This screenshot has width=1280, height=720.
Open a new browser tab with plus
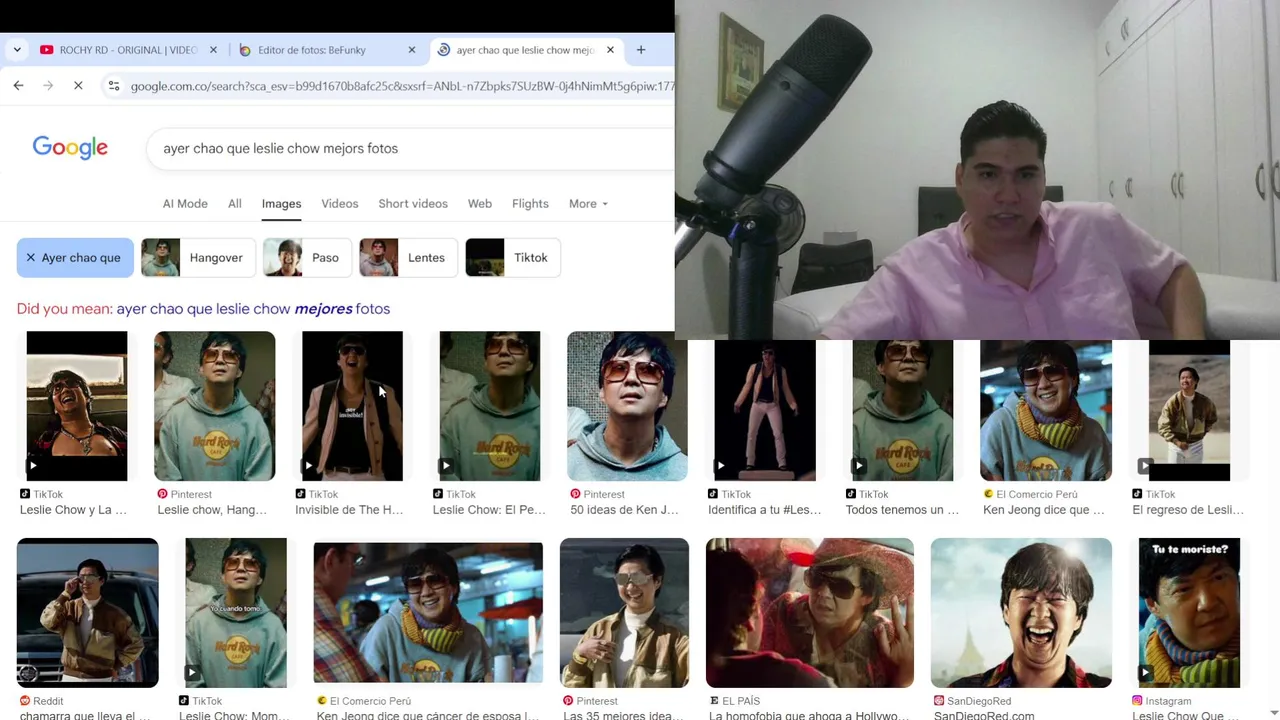641,50
